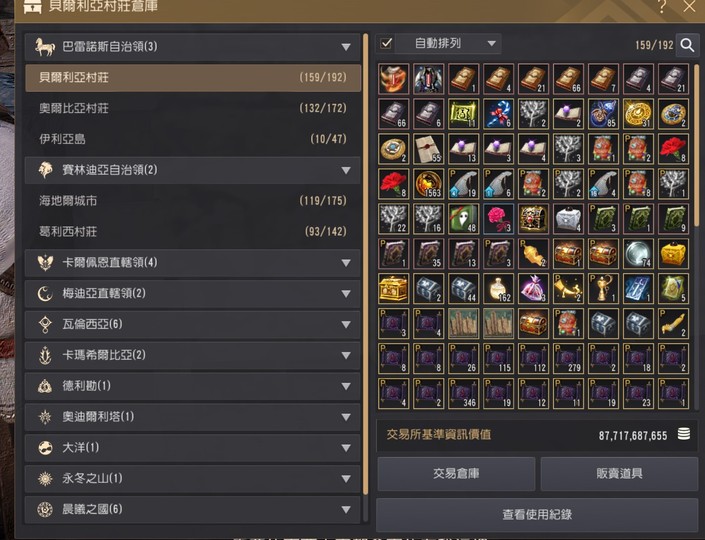Click the 販賣道具 sell items button
The height and width of the screenshot is (540, 705).
[619, 473]
